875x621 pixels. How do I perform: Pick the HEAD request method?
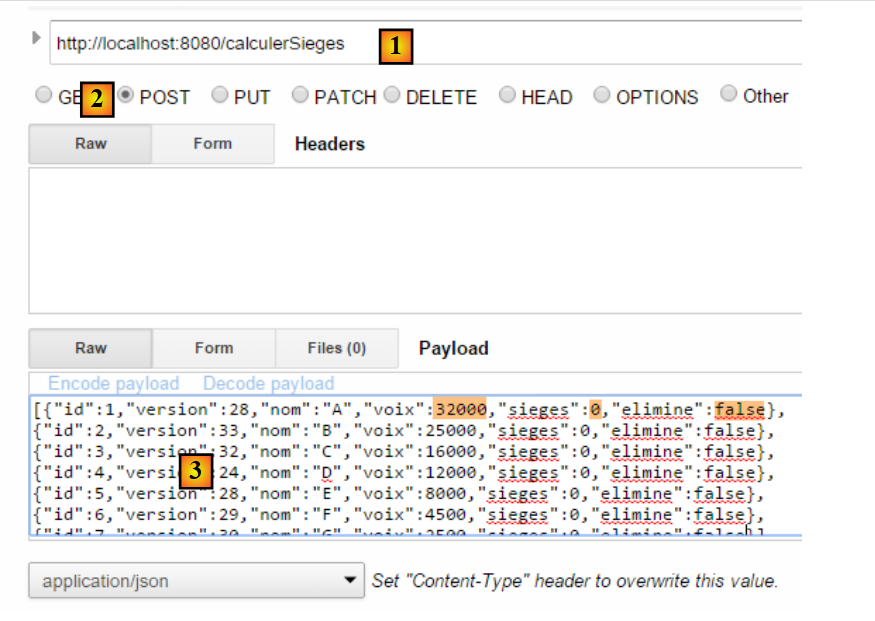pos(508,95)
